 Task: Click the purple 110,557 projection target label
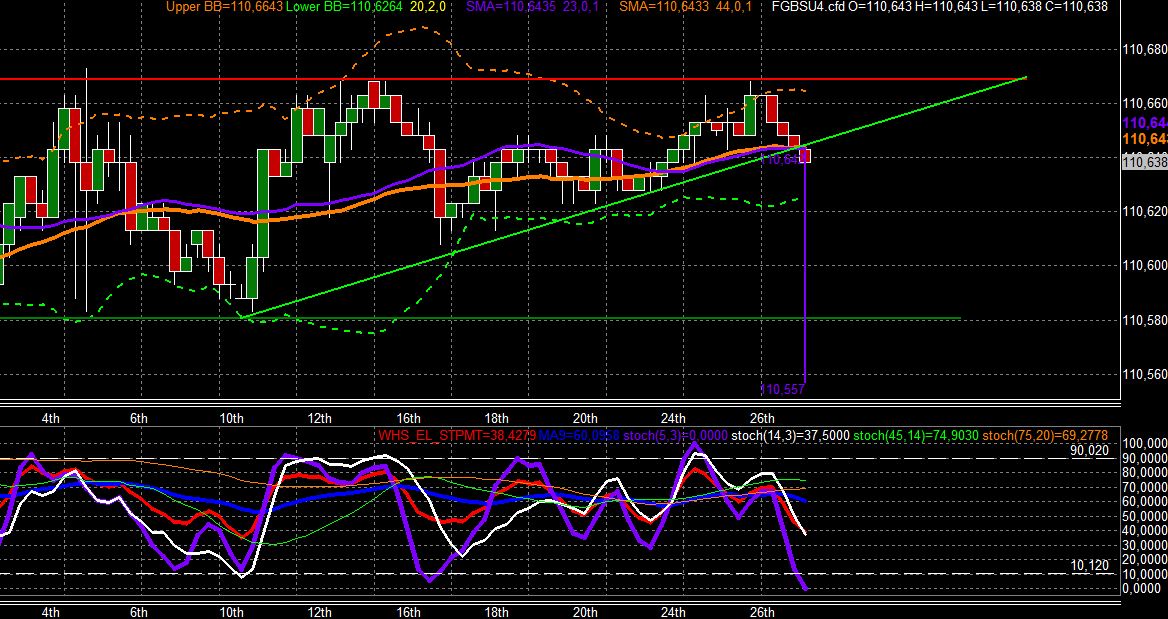[782, 389]
